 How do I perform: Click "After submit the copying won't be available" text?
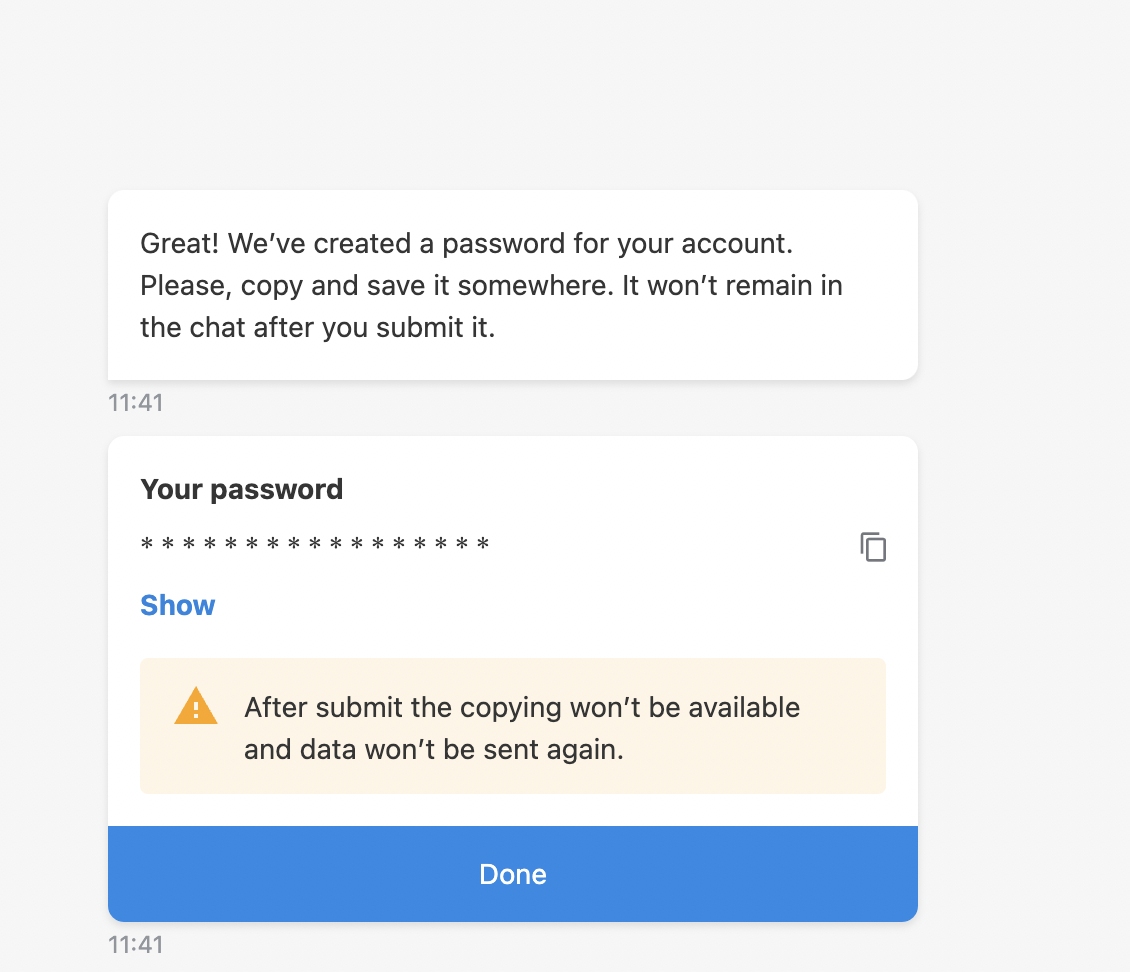(522, 708)
